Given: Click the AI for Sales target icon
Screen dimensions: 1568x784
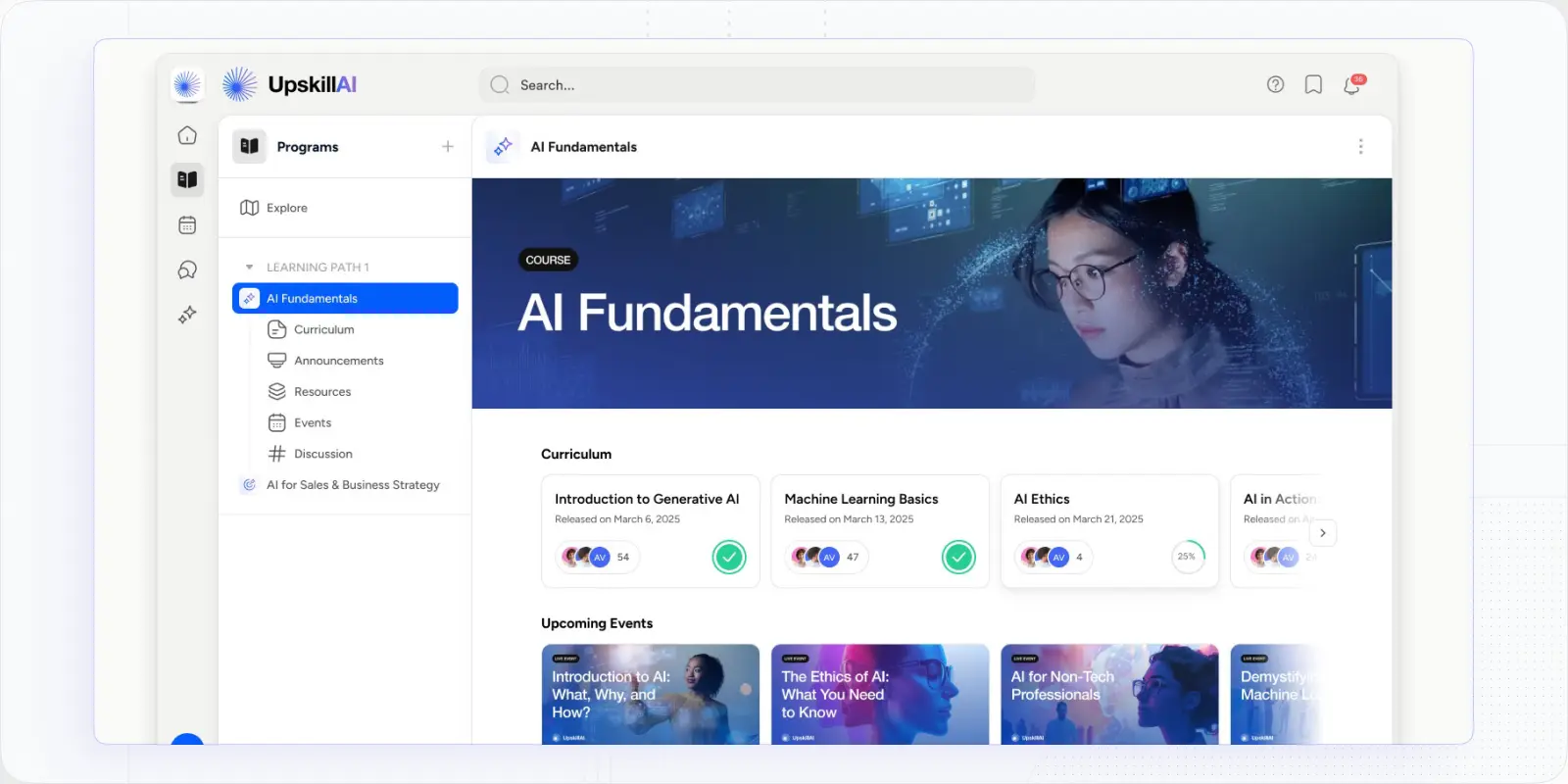Looking at the screenshot, I should pyautogui.click(x=249, y=485).
